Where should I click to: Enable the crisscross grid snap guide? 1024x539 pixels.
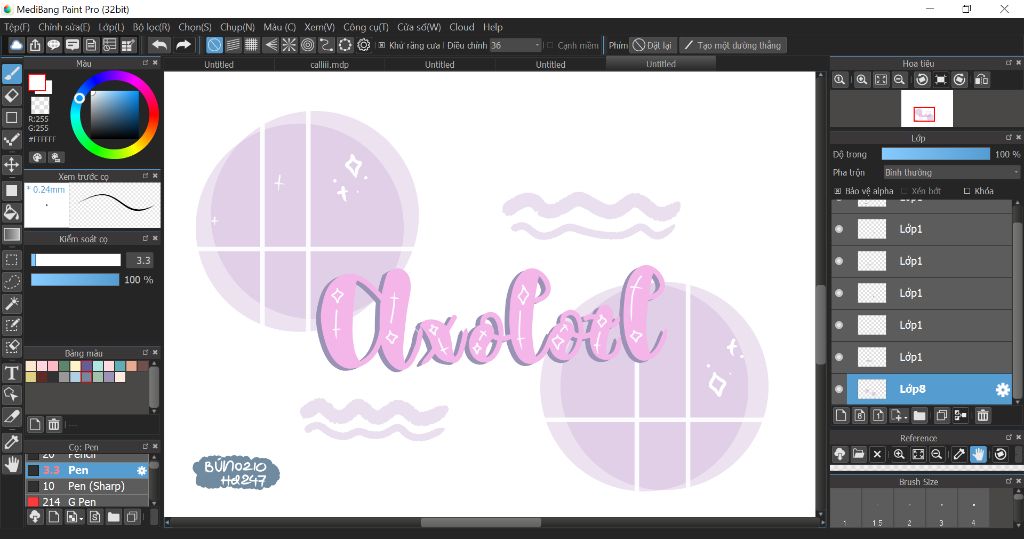pyautogui.click(x=251, y=45)
